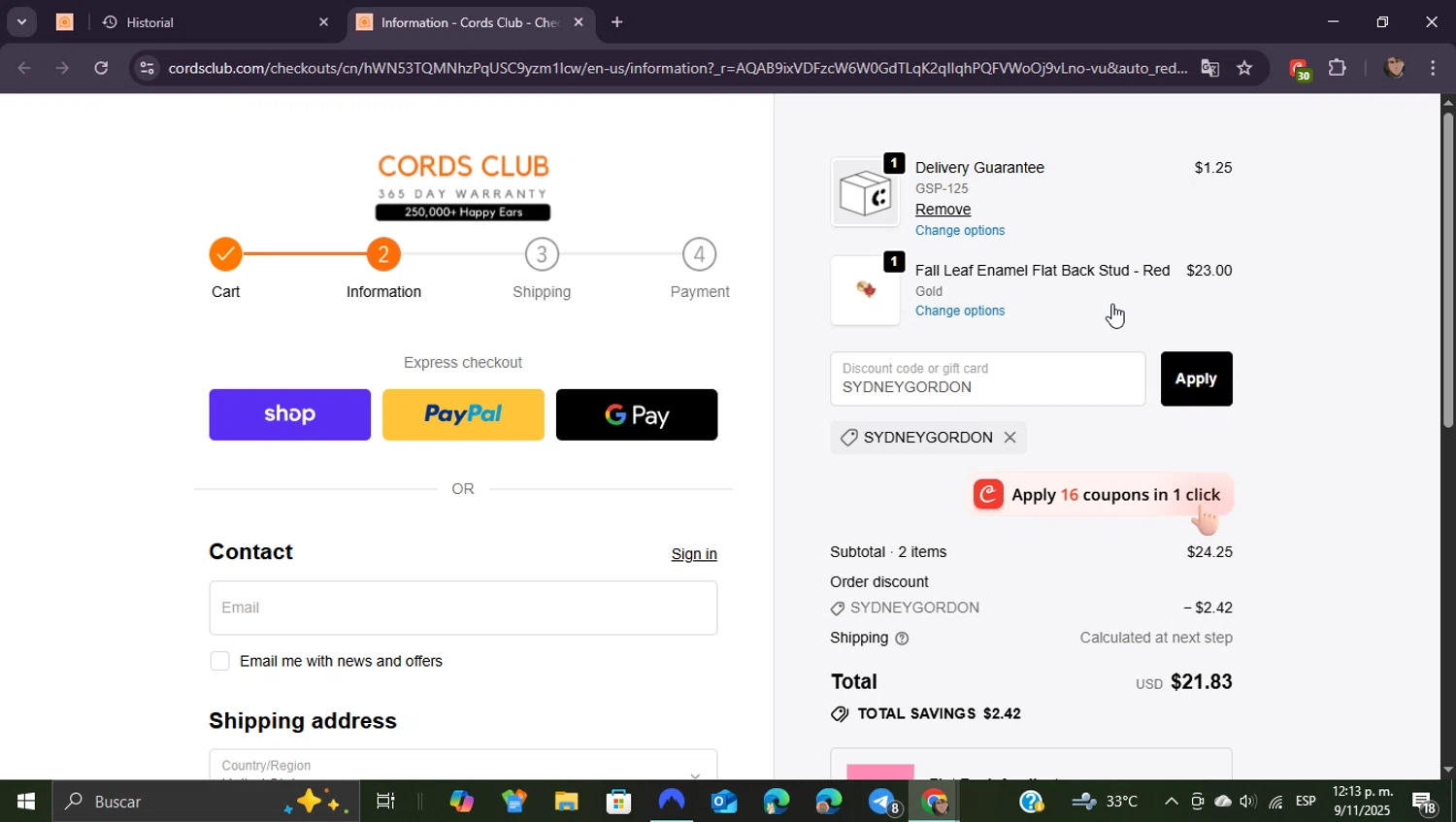Open the weather widget showing 33°C
The width and height of the screenshot is (1456, 822).
(1106, 802)
